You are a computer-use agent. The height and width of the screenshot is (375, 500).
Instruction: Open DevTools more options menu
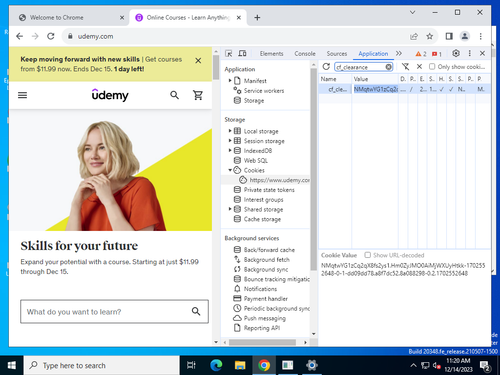coord(469,53)
